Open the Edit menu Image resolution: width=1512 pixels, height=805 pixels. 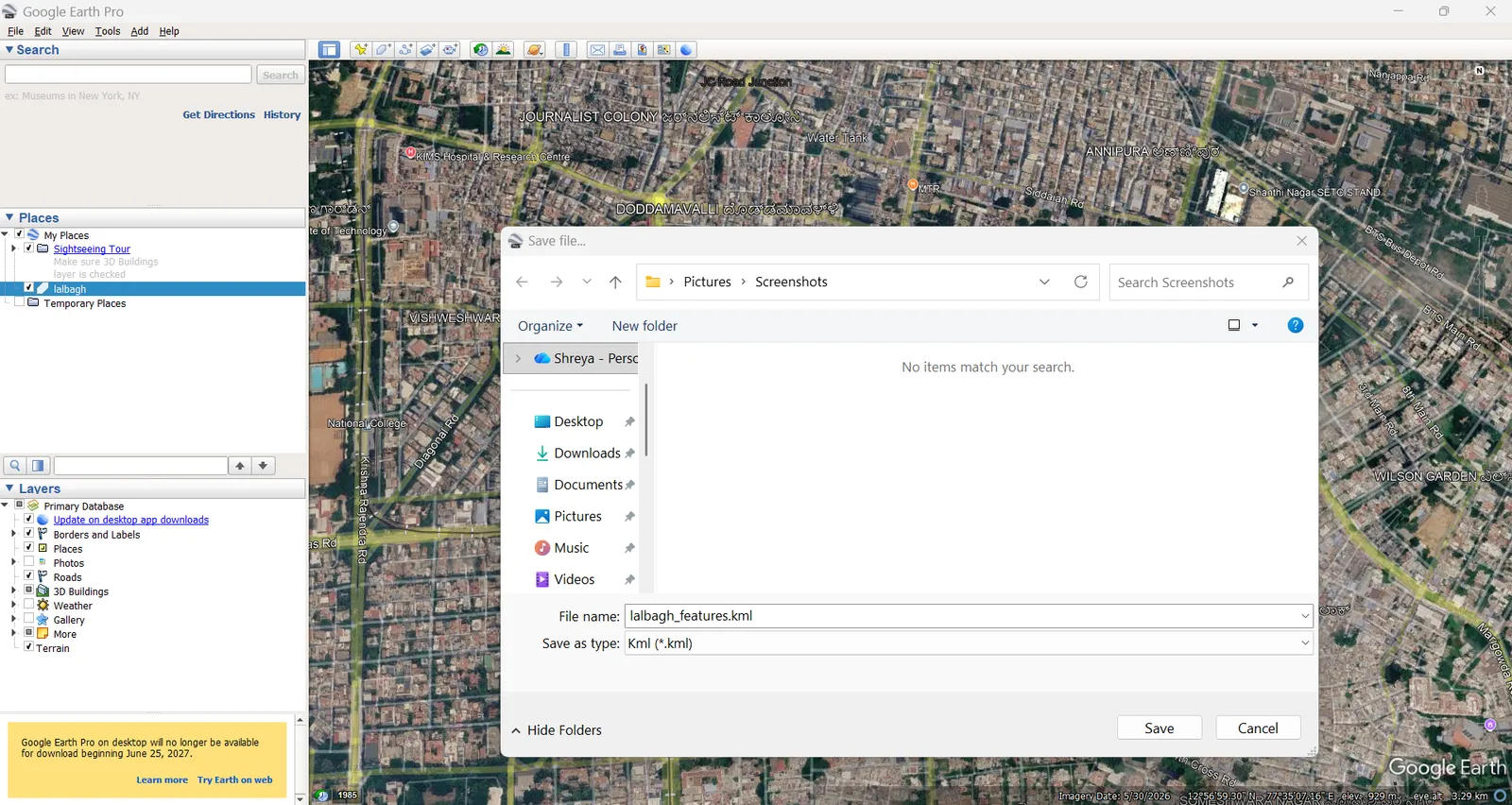click(x=43, y=31)
